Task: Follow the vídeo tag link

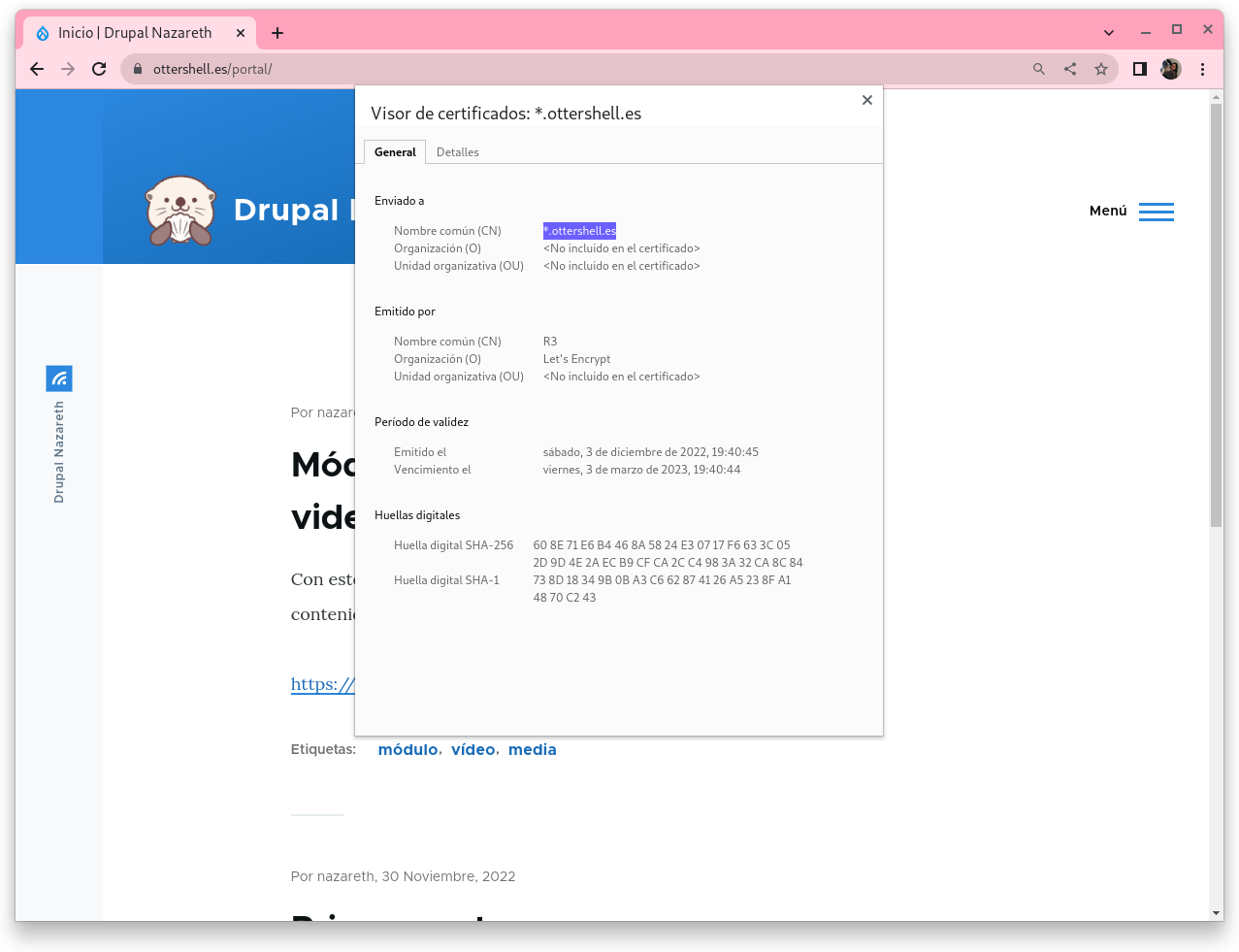Action: [x=473, y=750]
